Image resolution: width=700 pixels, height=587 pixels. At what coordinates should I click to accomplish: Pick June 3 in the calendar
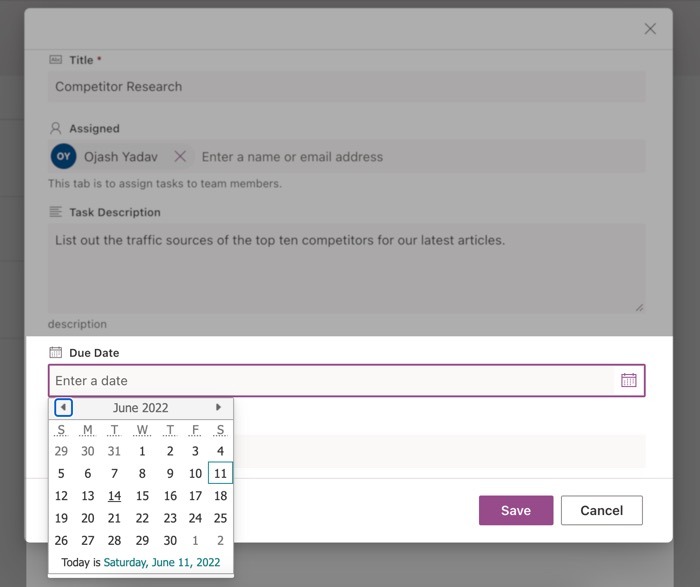tap(195, 451)
